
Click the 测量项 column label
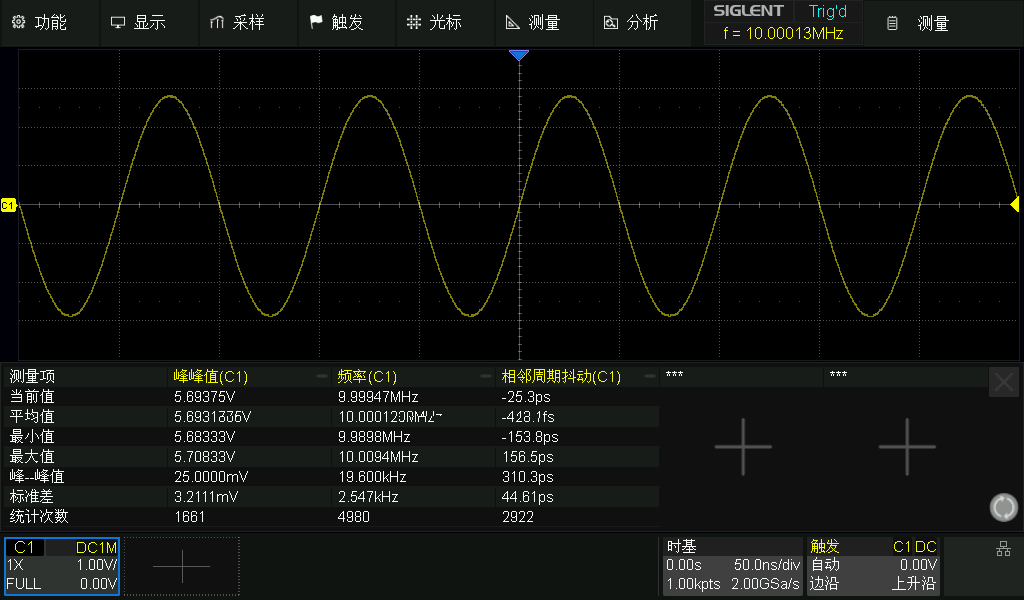coord(32,377)
